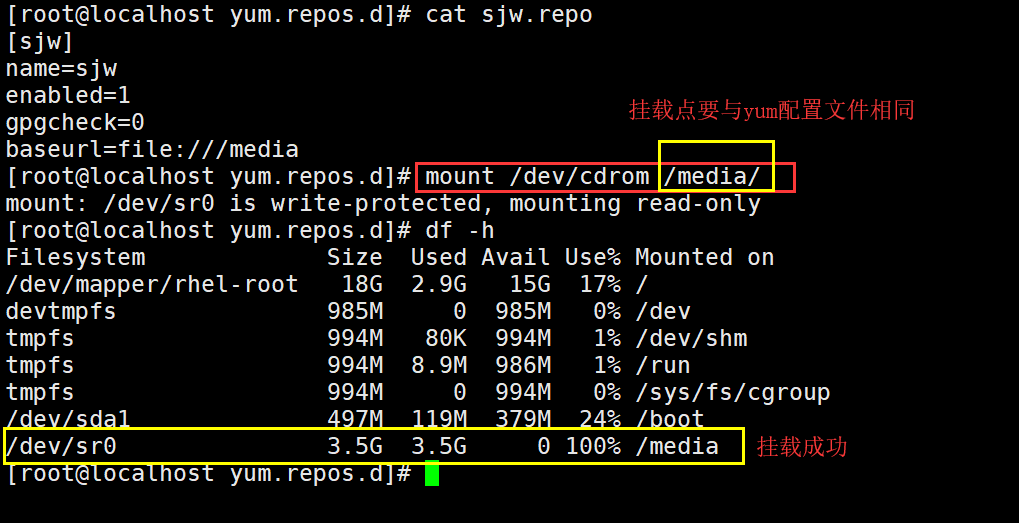Select the "/dev/sda1" filesystem entry
Image resolution: width=1019 pixels, height=523 pixels.
tap(68, 420)
